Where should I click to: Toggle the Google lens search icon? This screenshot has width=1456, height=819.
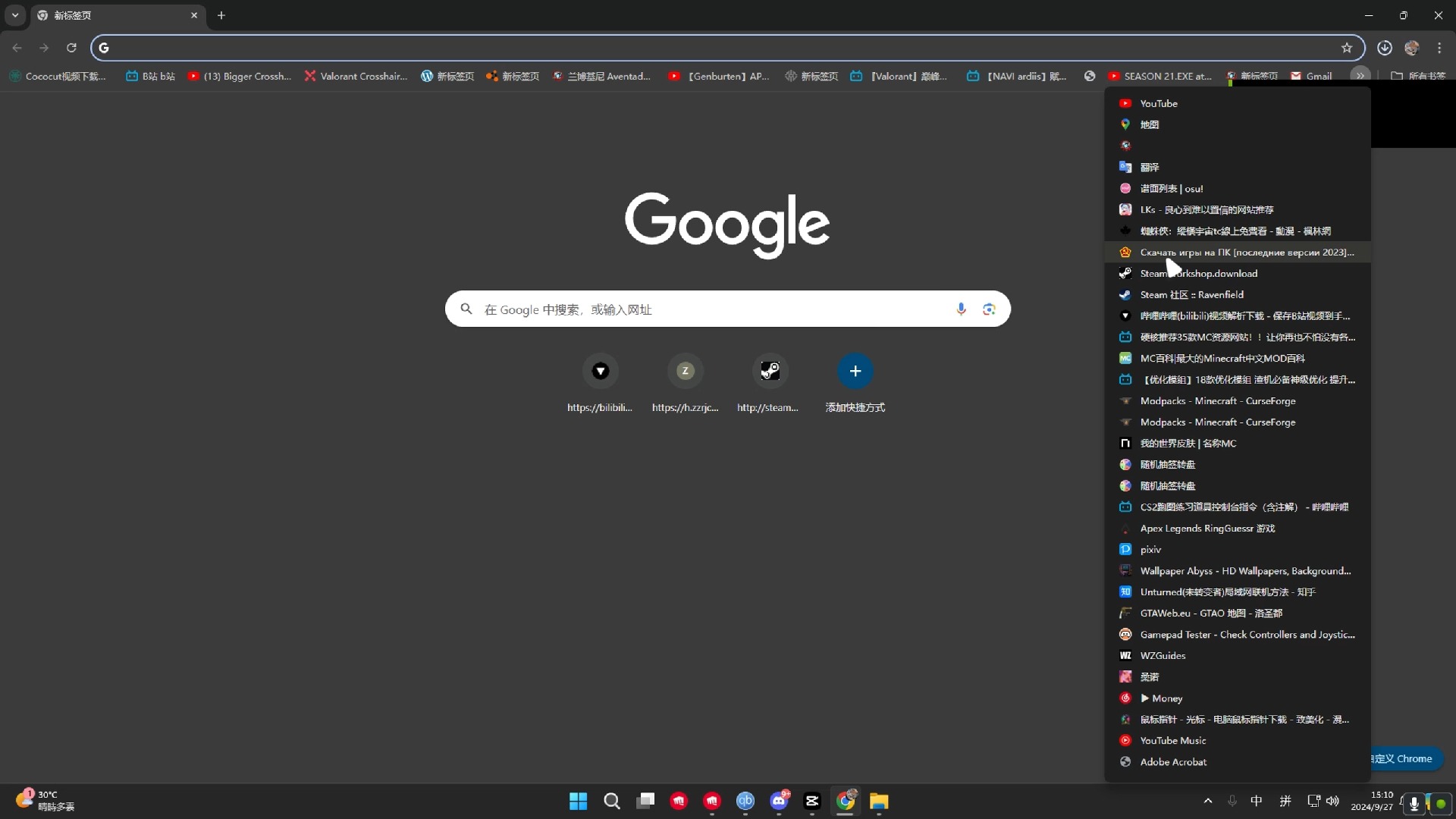(x=988, y=309)
